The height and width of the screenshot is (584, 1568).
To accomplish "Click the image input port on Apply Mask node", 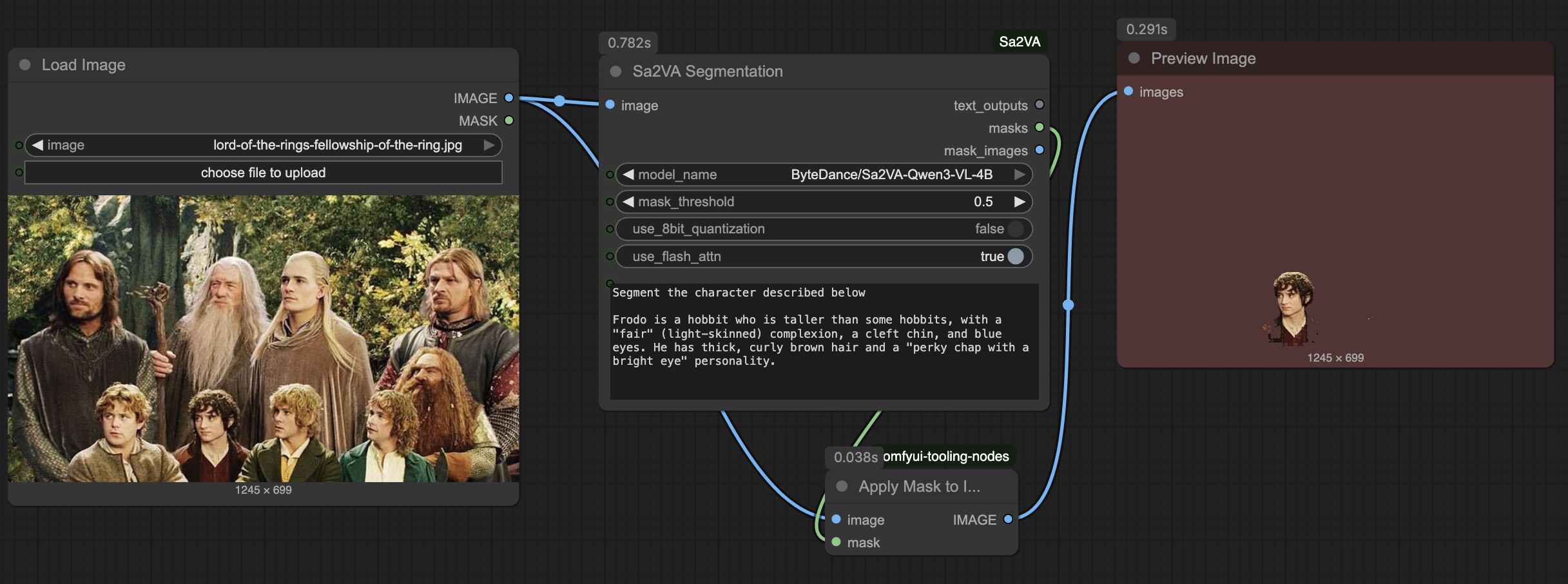I will coord(837,519).
